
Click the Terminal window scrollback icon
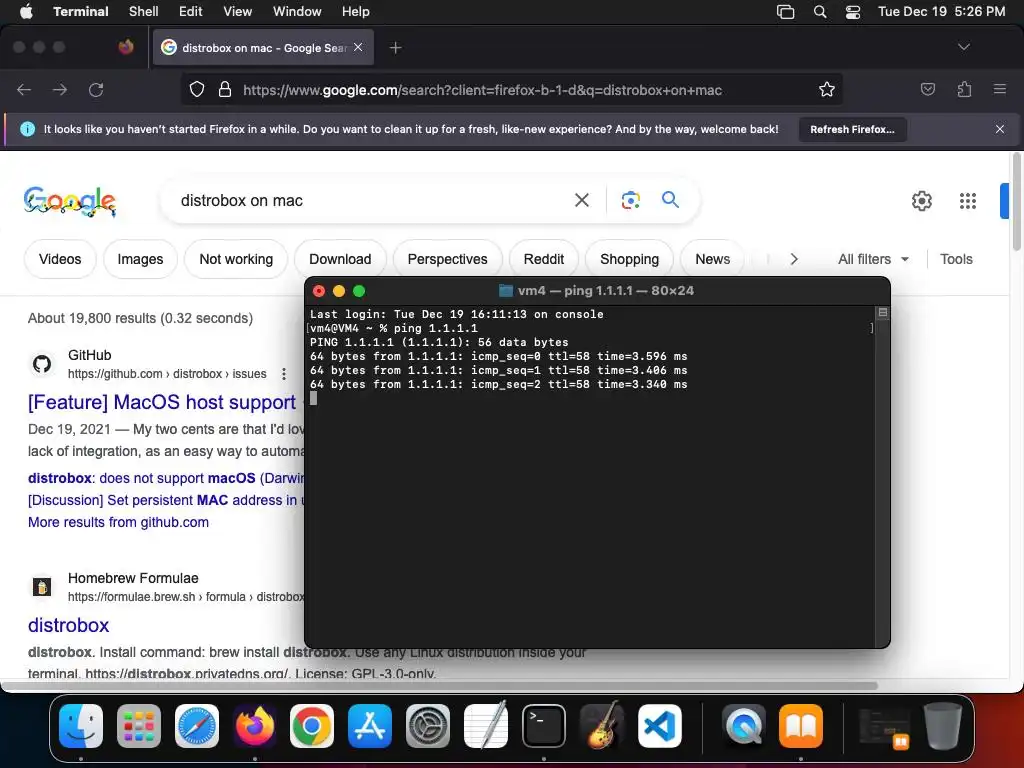coord(882,313)
